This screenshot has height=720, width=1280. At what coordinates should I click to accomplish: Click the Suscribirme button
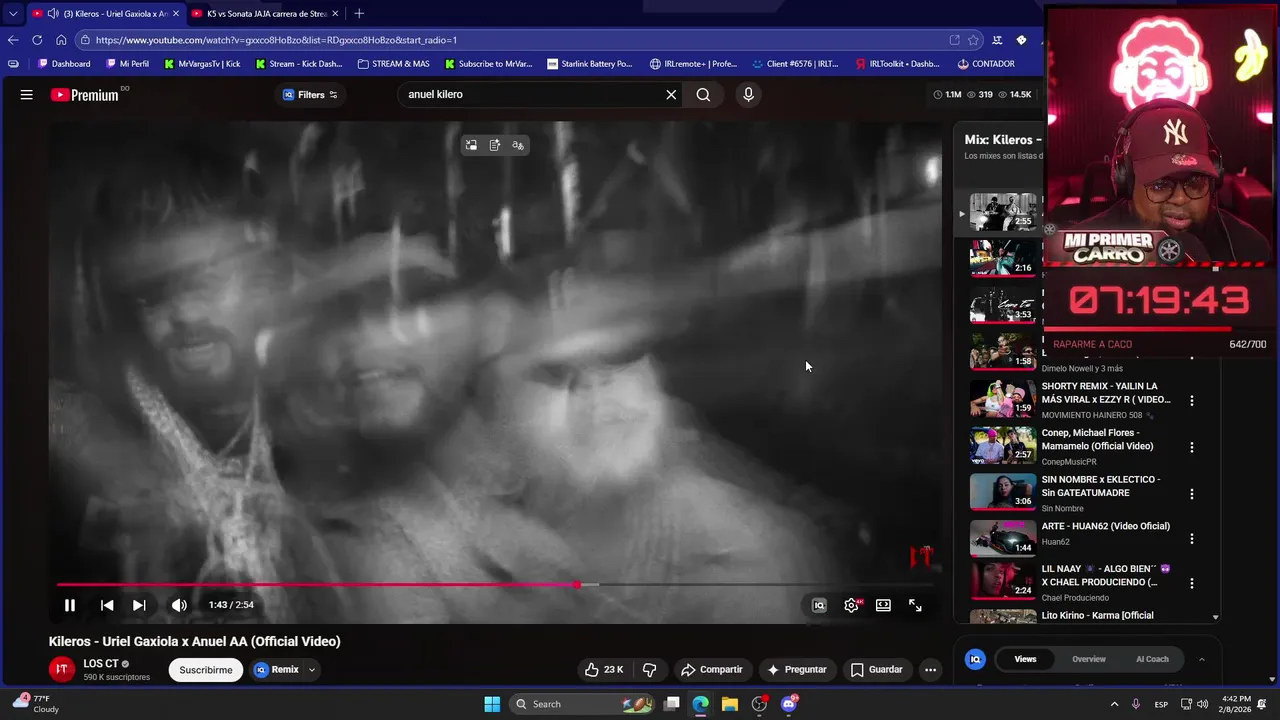click(x=206, y=670)
